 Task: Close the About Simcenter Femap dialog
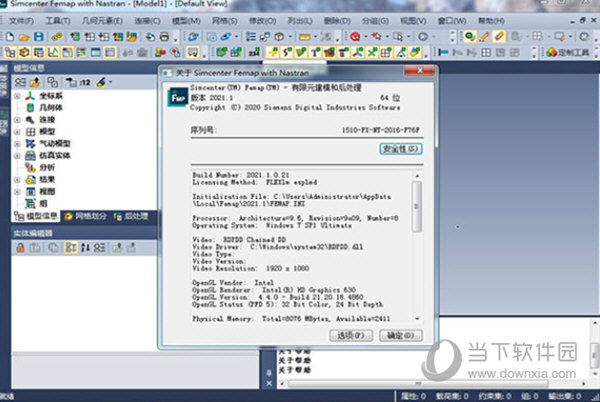point(419,70)
